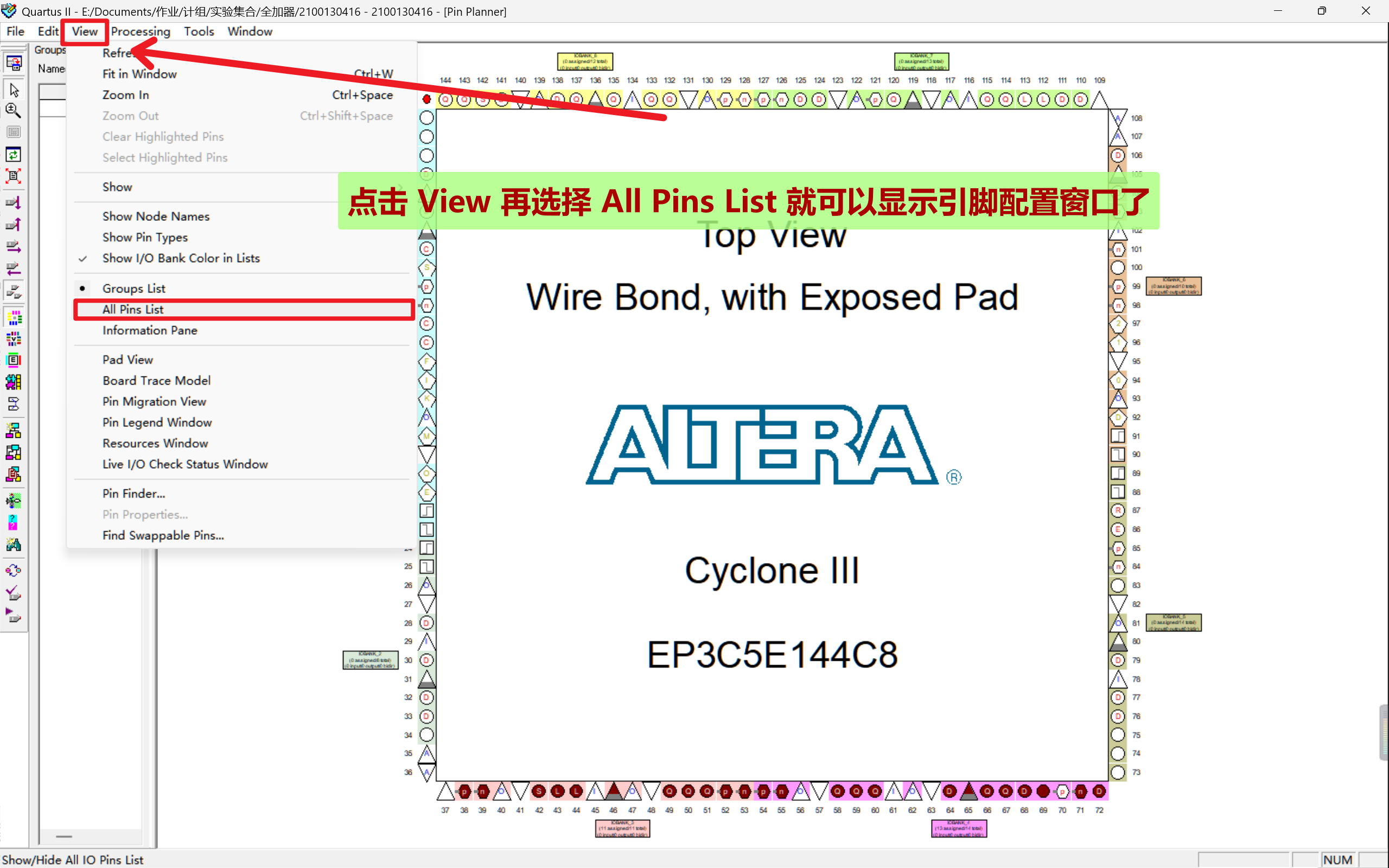Open Pin Migration View option
Viewport: 1389px width, 868px height.
click(x=155, y=401)
